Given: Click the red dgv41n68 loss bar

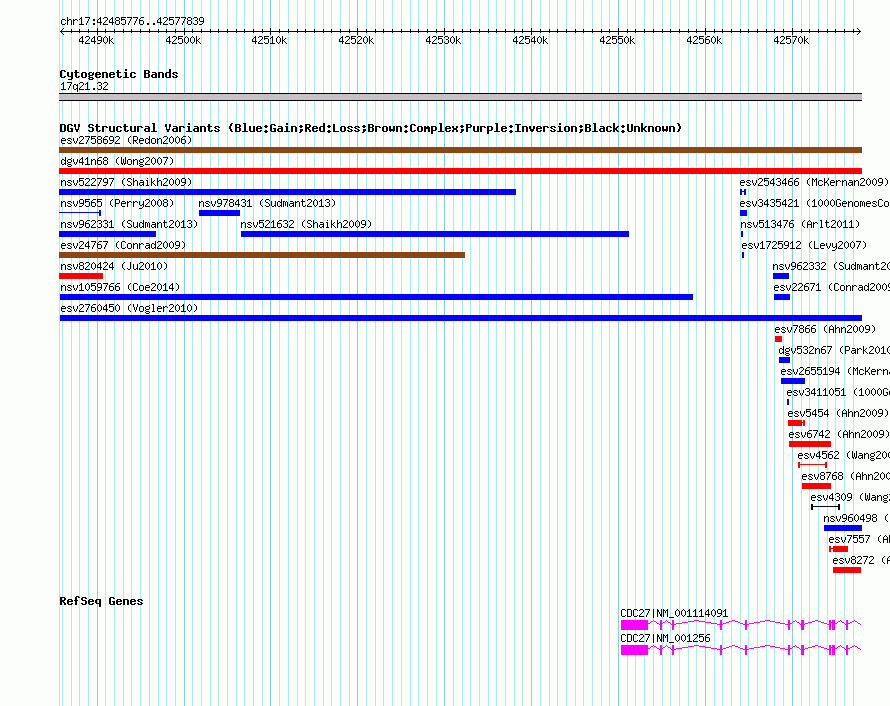Looking at the screenshot, I should click(x=460, y=171).
